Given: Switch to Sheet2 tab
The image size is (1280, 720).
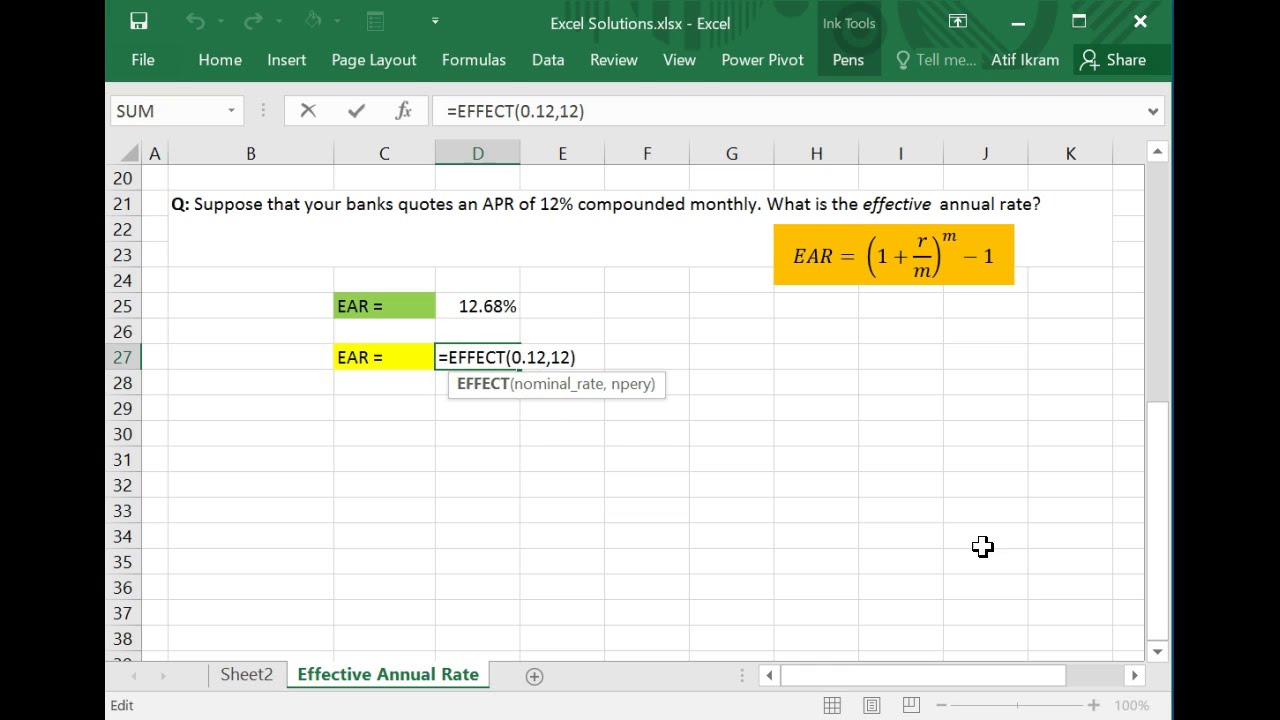Looking at the screenshot, I should tap(246, 675).
